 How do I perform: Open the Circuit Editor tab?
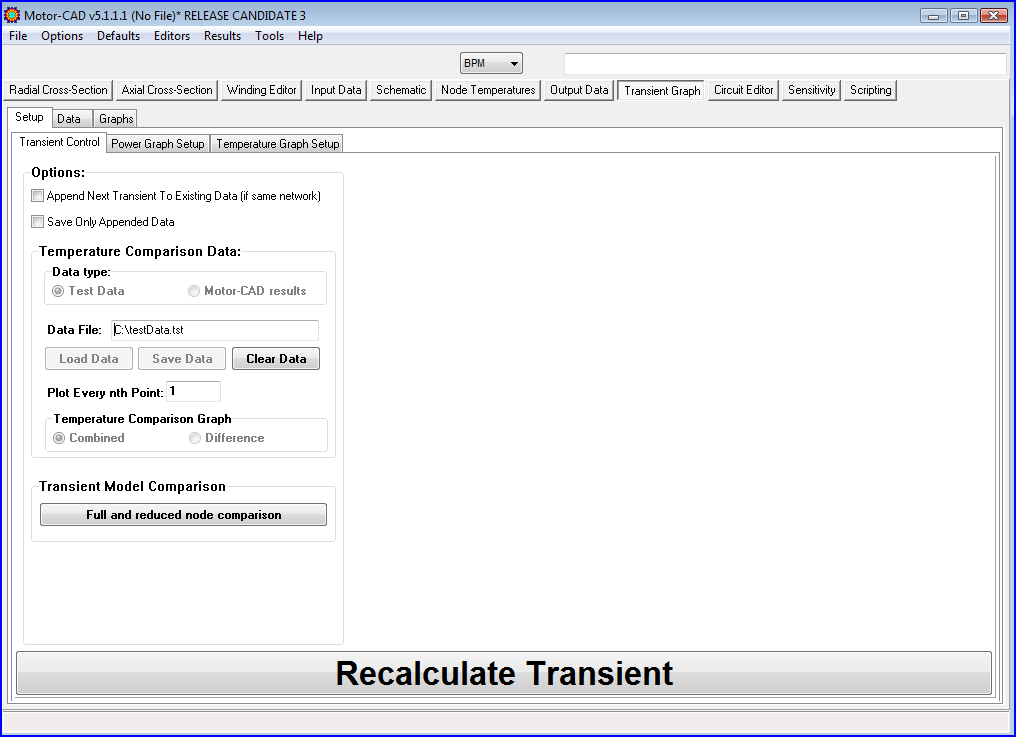(x=744, y=90)
